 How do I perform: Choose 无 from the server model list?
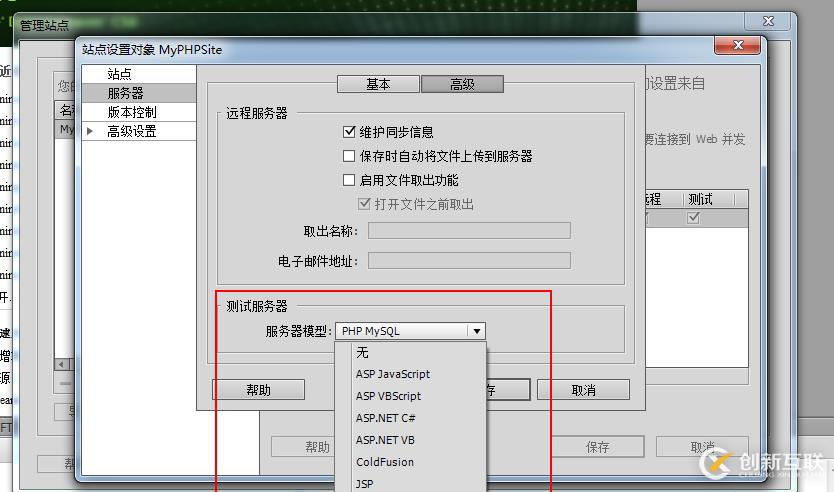pos(411,353)
